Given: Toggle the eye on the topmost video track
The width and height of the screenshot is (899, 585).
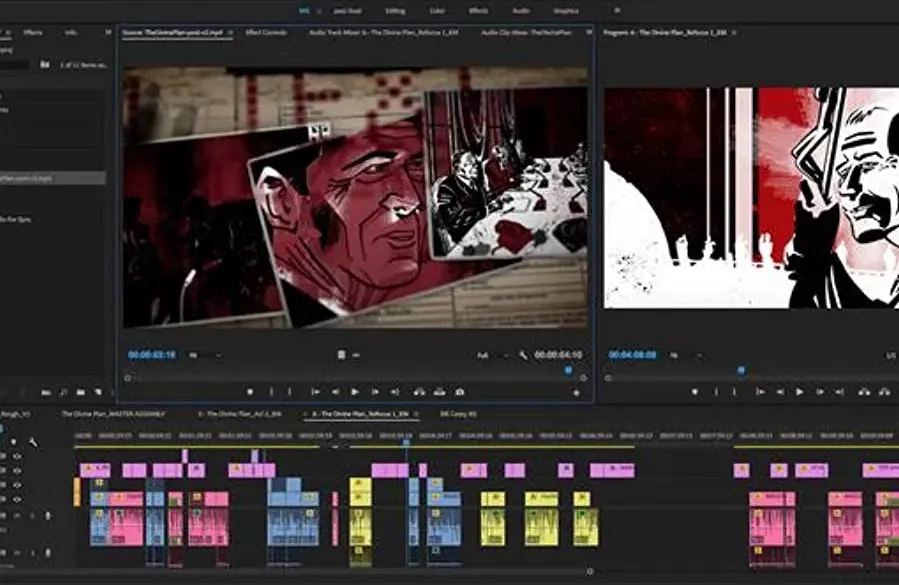Looking at the screenshot, I should [x=17, y=457].
